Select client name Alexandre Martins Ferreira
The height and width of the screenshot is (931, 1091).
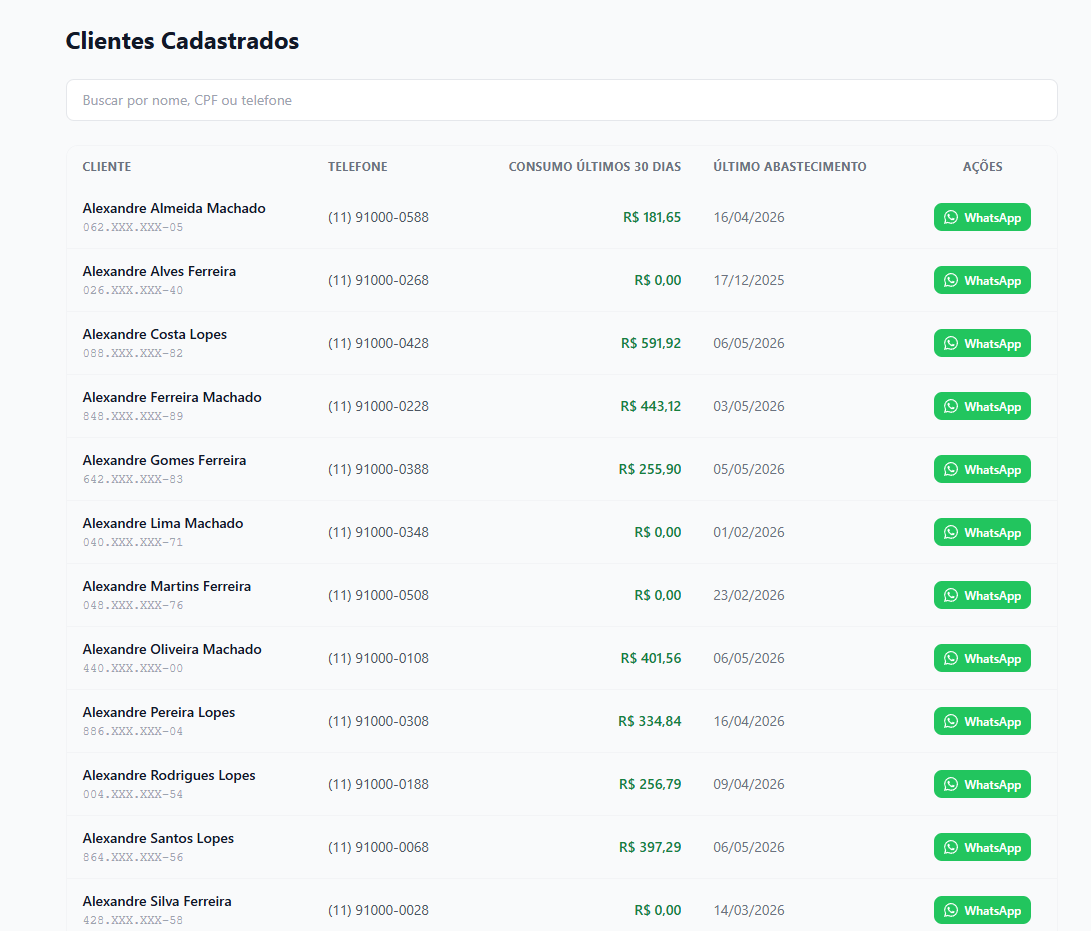(167, 586)
